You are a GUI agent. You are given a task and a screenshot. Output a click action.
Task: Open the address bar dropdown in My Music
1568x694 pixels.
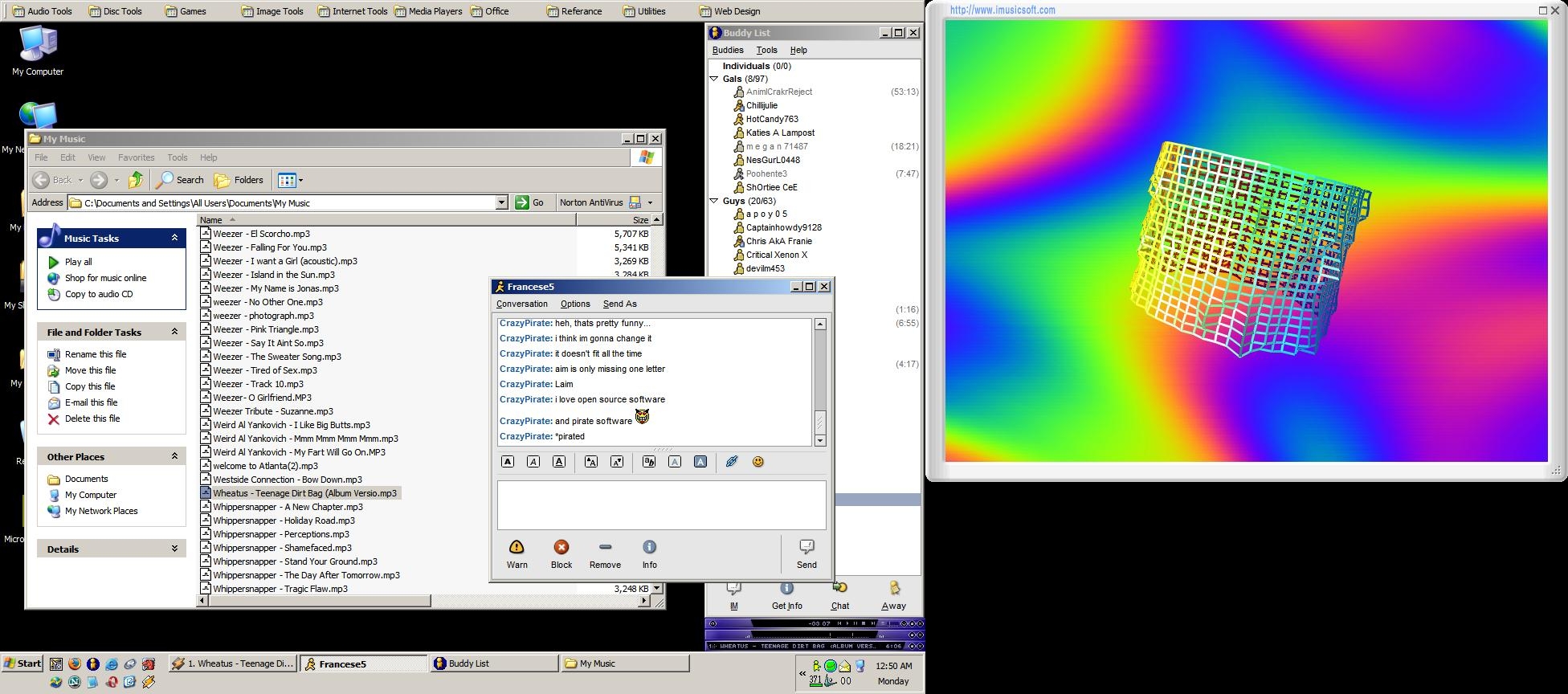[x=501, y=202]
